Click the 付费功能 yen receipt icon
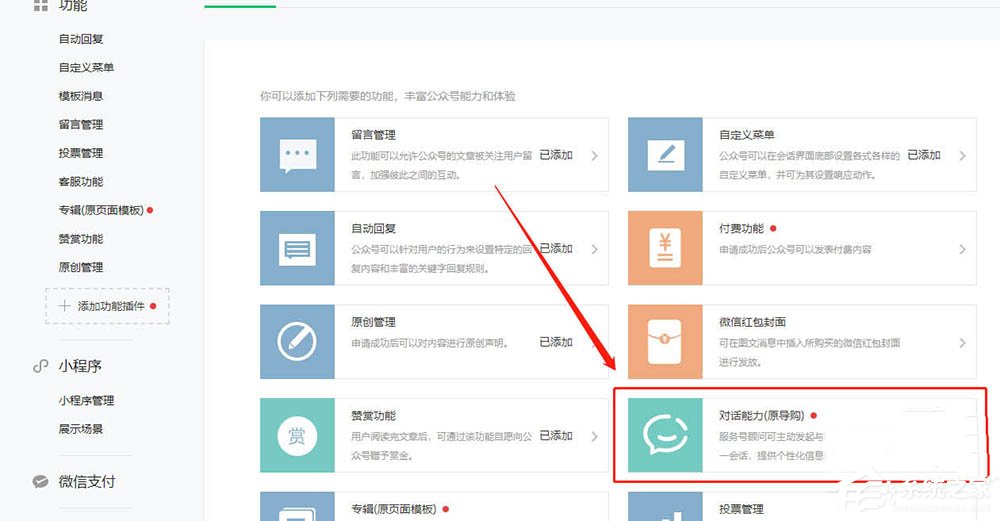Image resolution: width=1000 pixels, height=521 pixels. (665, 248)
